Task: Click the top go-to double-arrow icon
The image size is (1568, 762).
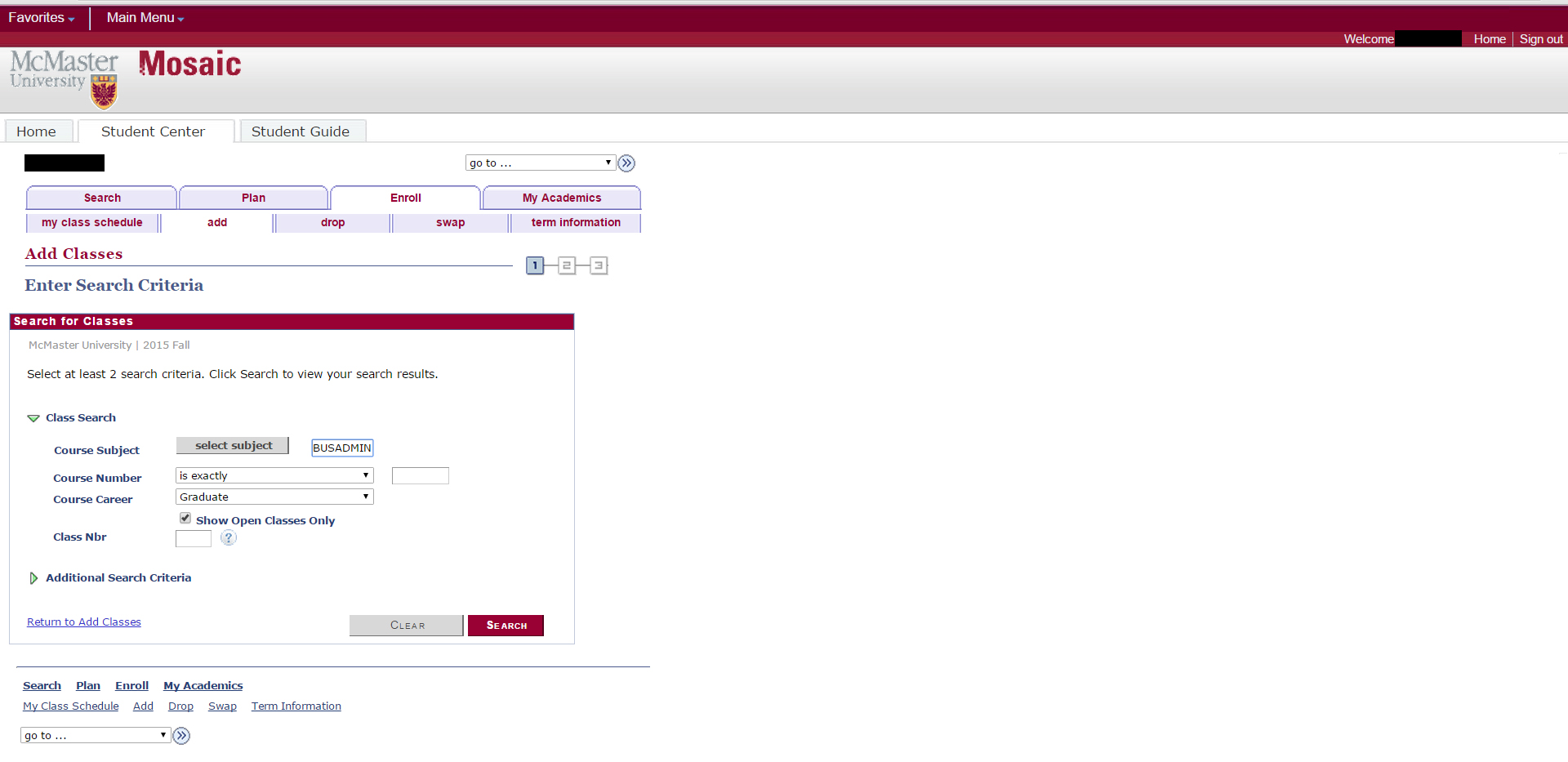Action: pyautogui.click(x=626, y=163)
